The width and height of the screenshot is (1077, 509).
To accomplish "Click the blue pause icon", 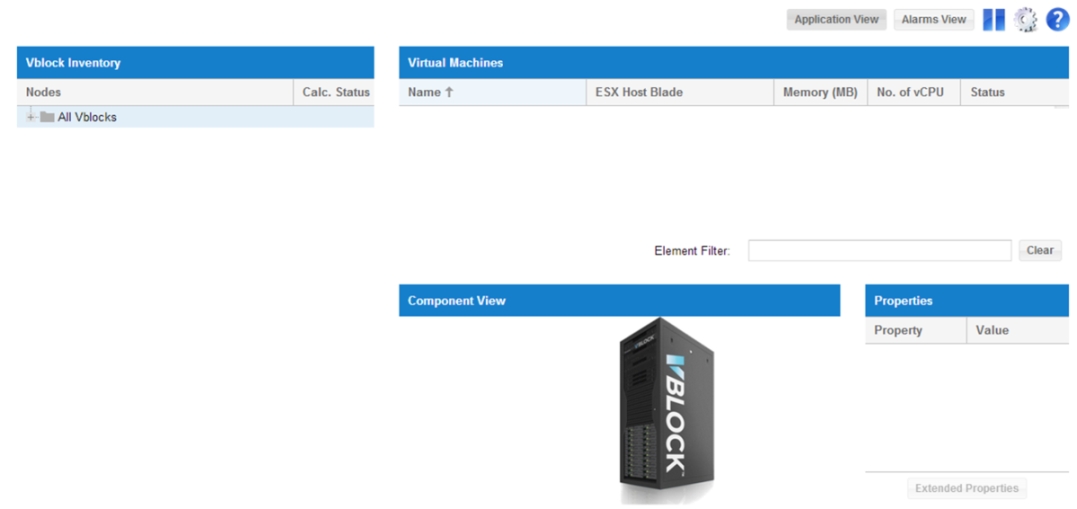I will point(993,20).
